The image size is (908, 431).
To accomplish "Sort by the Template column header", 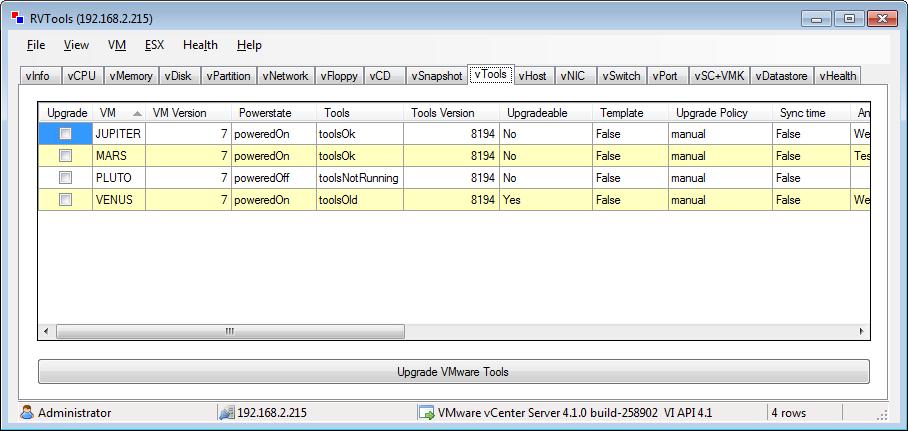I will [630, 113].
